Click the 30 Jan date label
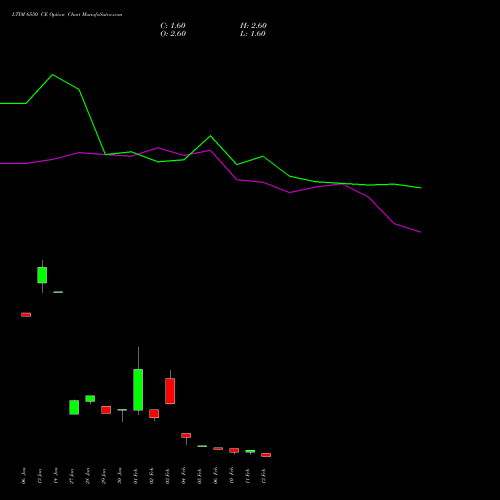This screenshot has height=500, width=500. click(120, 476)
